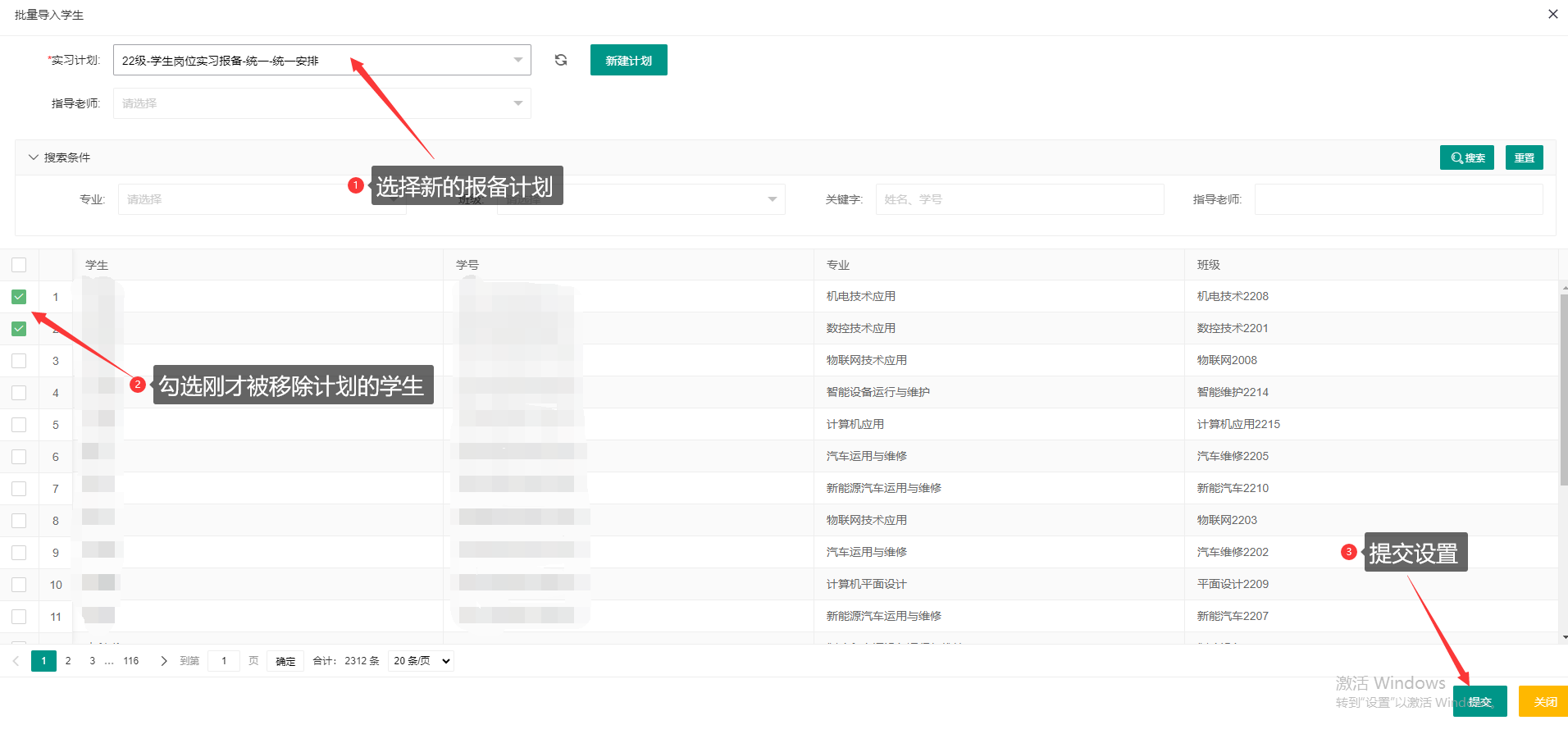Image resolution: width=1568 pixels, height=734 pixels.
Task: Collapse the 搜索条件 section
Action: click(34, 157)
